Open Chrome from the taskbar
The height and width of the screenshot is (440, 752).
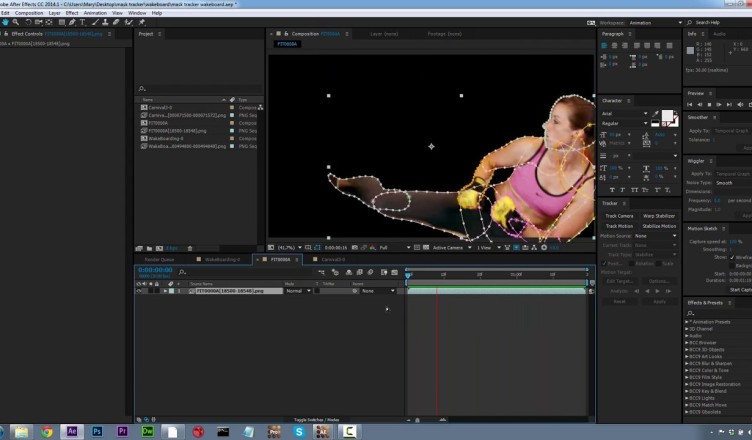tap(47, 432)
